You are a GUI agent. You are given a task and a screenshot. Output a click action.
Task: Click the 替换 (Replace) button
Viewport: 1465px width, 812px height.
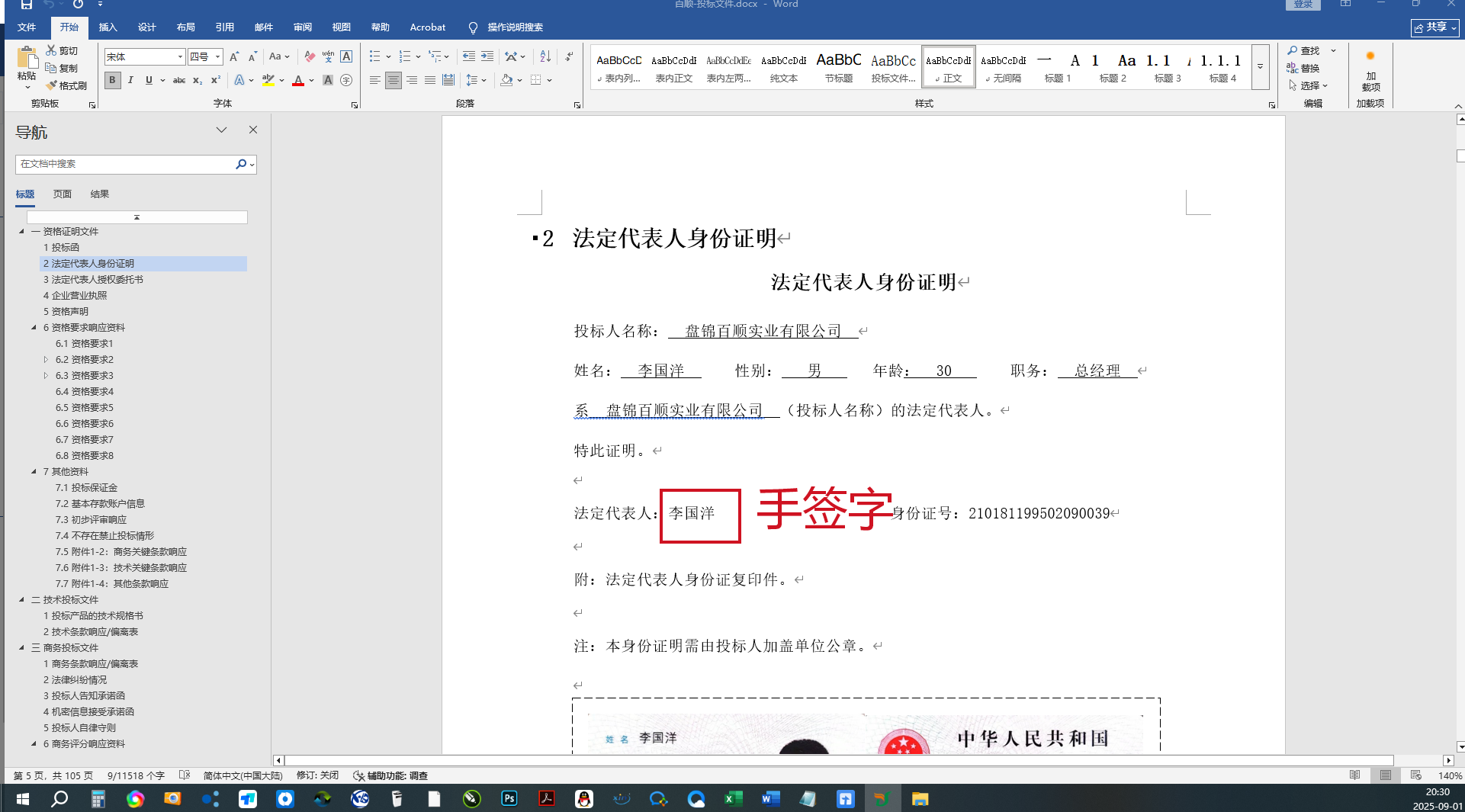pos(1304,68)
